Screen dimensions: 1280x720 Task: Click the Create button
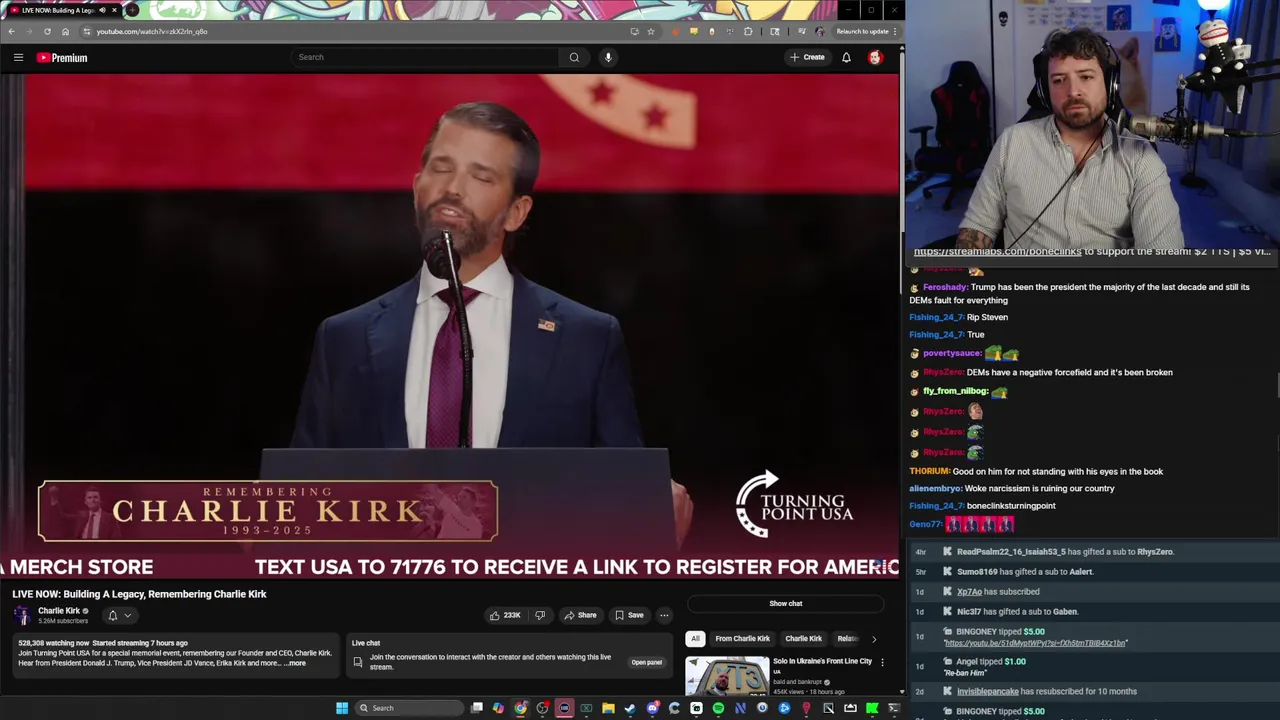(807, 57)
